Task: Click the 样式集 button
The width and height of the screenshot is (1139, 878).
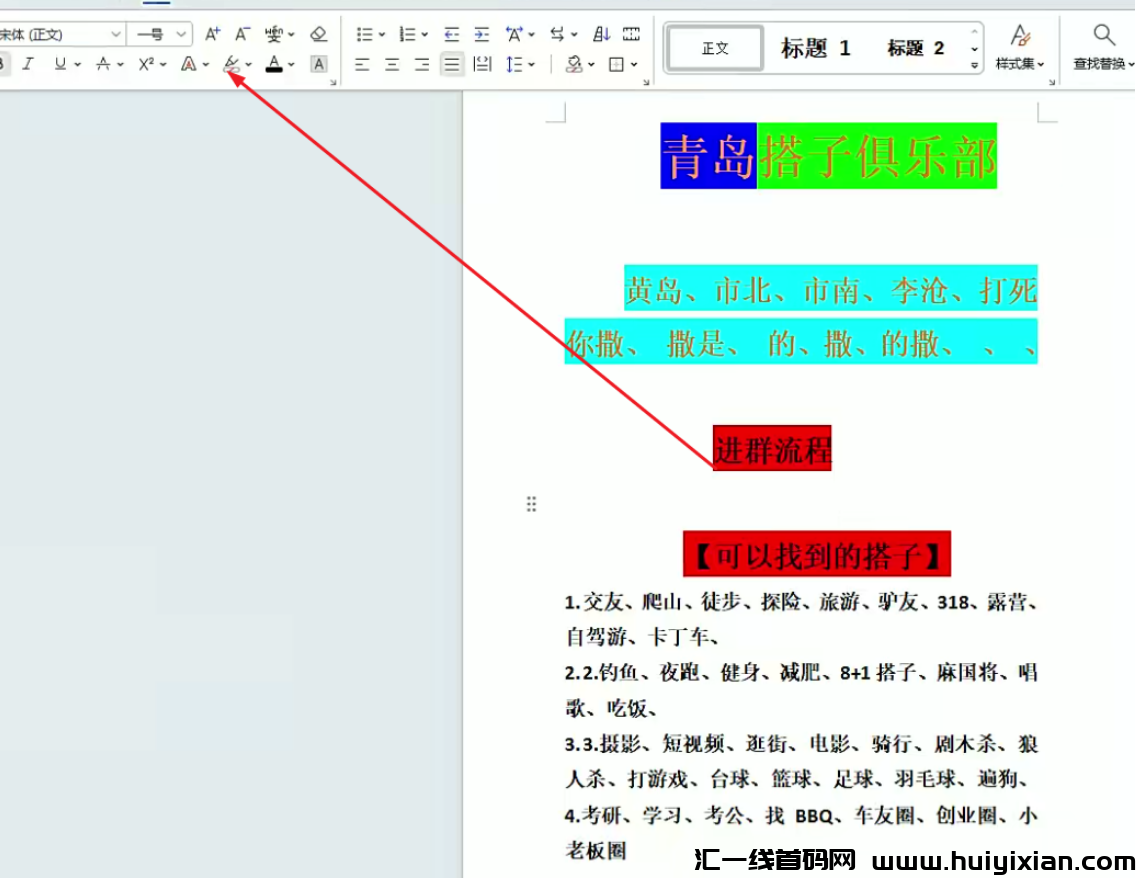Action: [1020, 47]
